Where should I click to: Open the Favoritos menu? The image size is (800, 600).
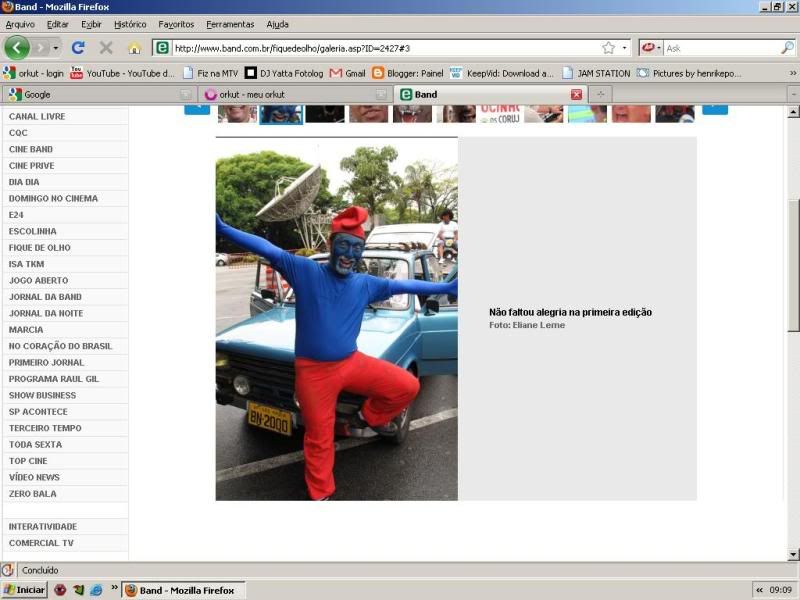(176, 24)
